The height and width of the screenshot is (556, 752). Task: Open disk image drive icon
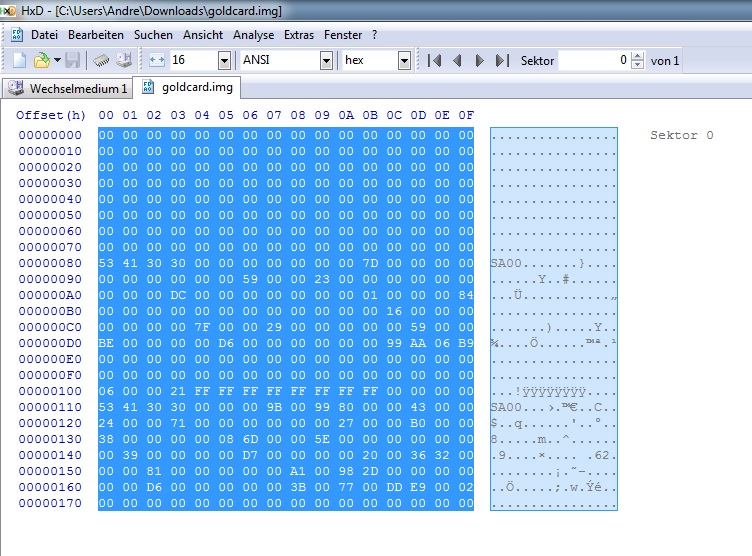pos(124,60)
